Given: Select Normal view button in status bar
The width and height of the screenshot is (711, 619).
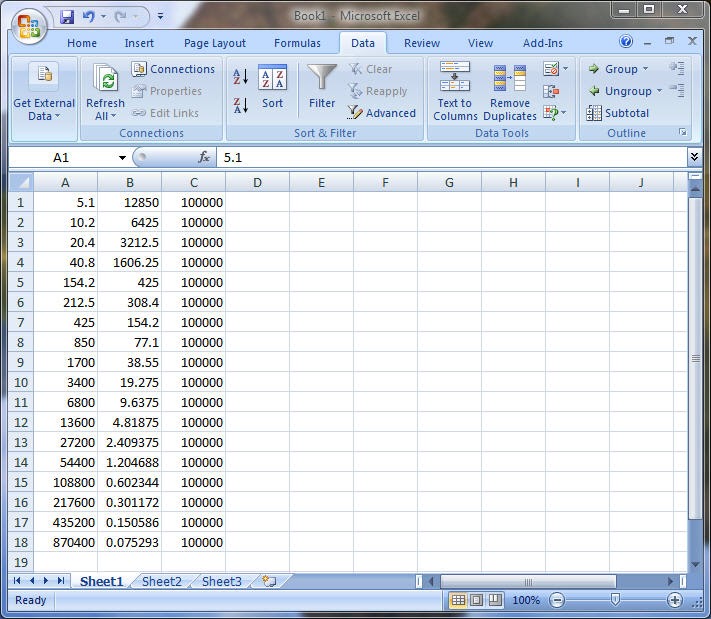Looking at the screenshot, I should (x=458, y=600).
